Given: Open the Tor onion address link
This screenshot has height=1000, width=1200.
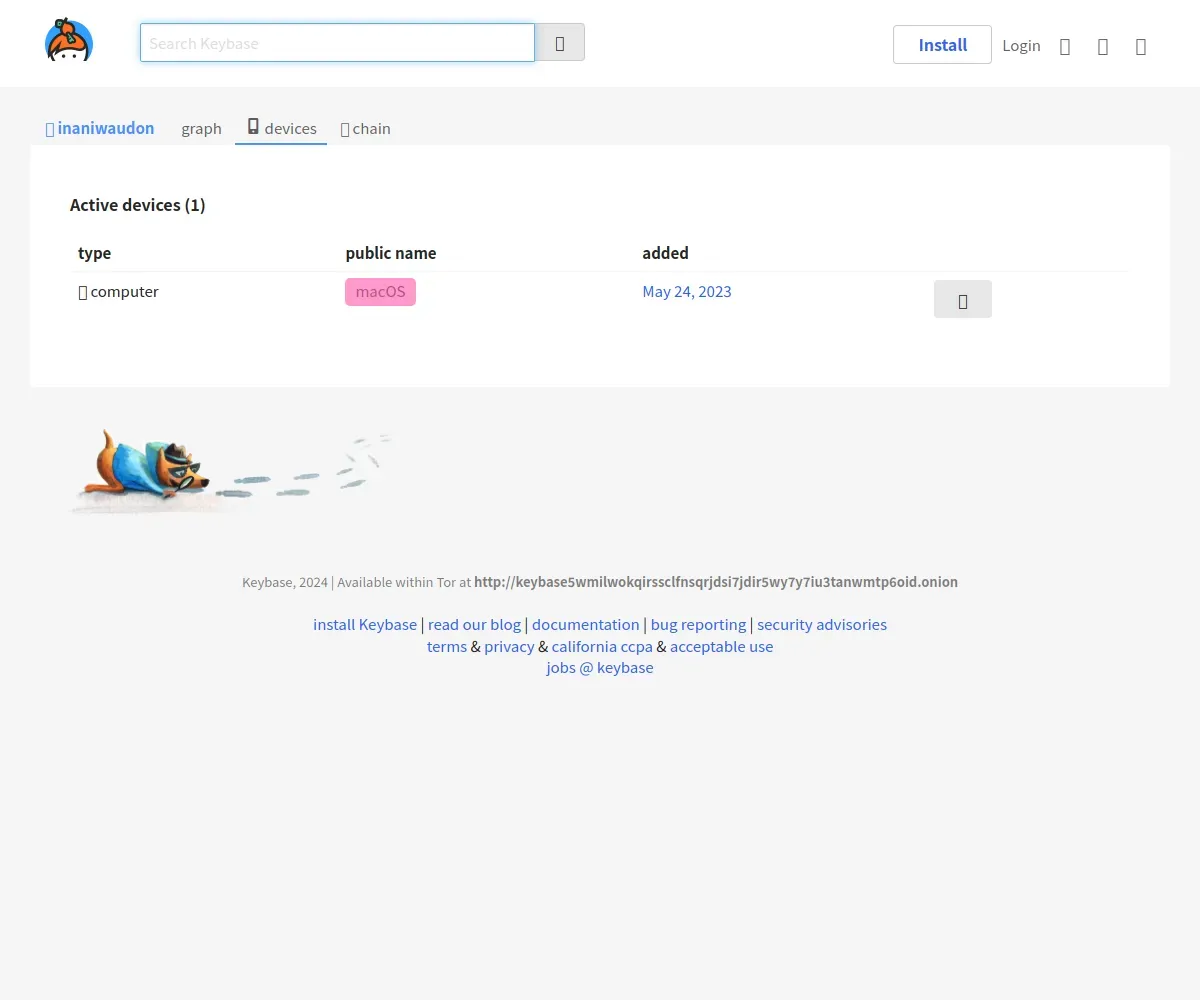Looking at the screenshot, I should (716, 582).
